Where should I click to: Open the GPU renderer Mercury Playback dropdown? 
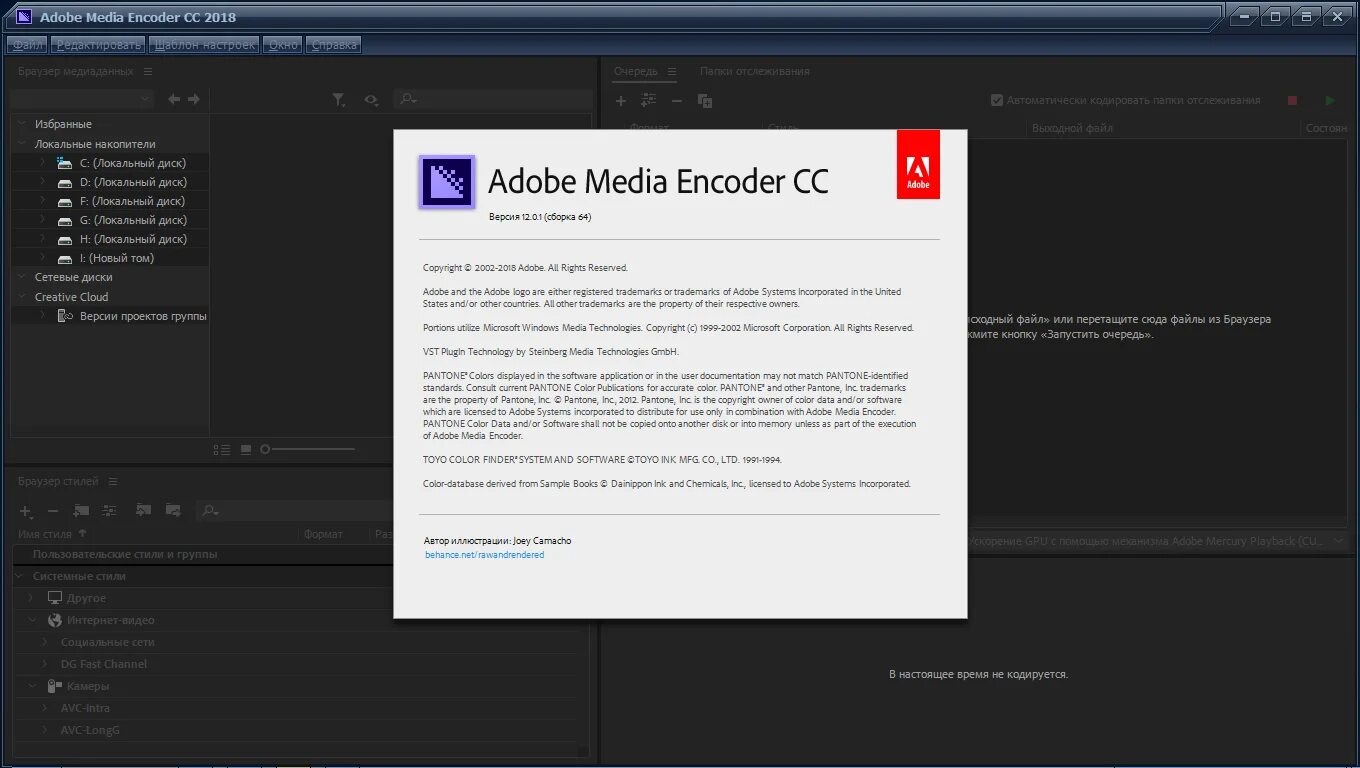[1159, 541]
